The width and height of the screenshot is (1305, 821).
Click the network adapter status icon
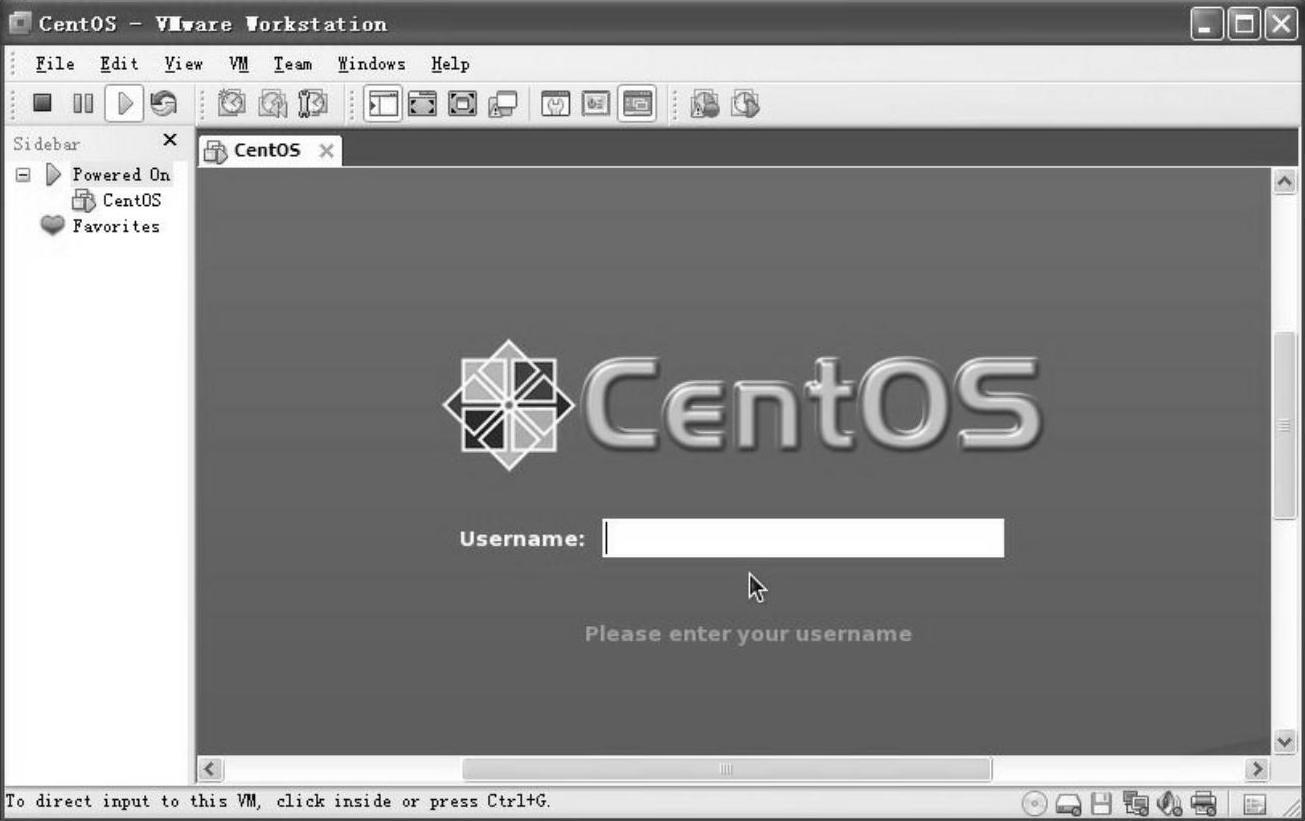pyautogui.click(x=1135, y=803)
